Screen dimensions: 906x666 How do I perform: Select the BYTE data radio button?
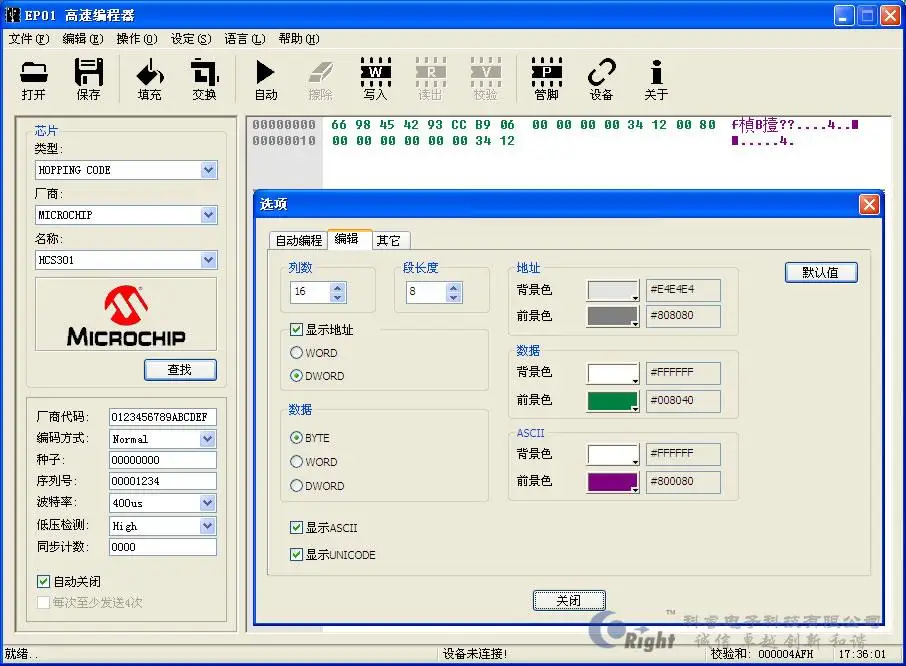pyautogui.click(x=296, y=438)
